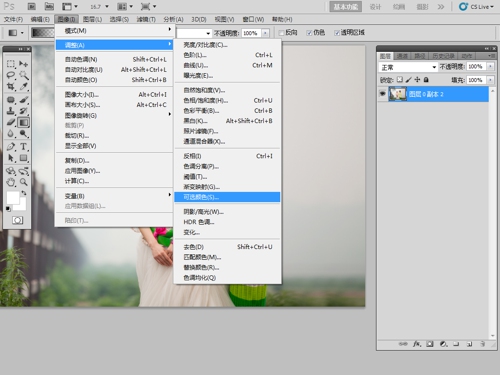500x375 pixels.
Task: Toggle lock image pixels
Action: click(408, 80)
